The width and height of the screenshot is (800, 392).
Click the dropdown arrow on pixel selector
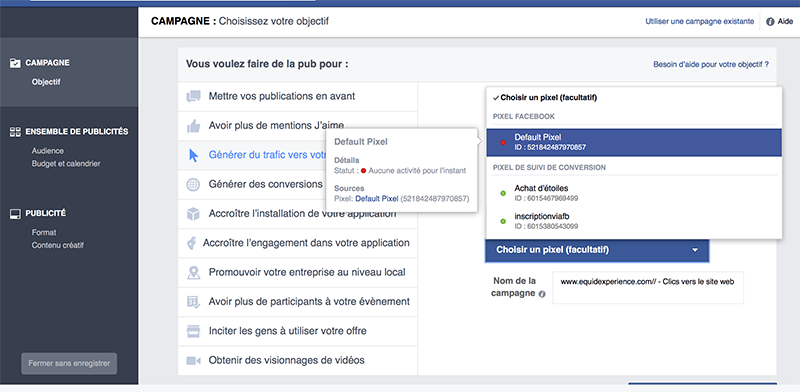(695, 251)
